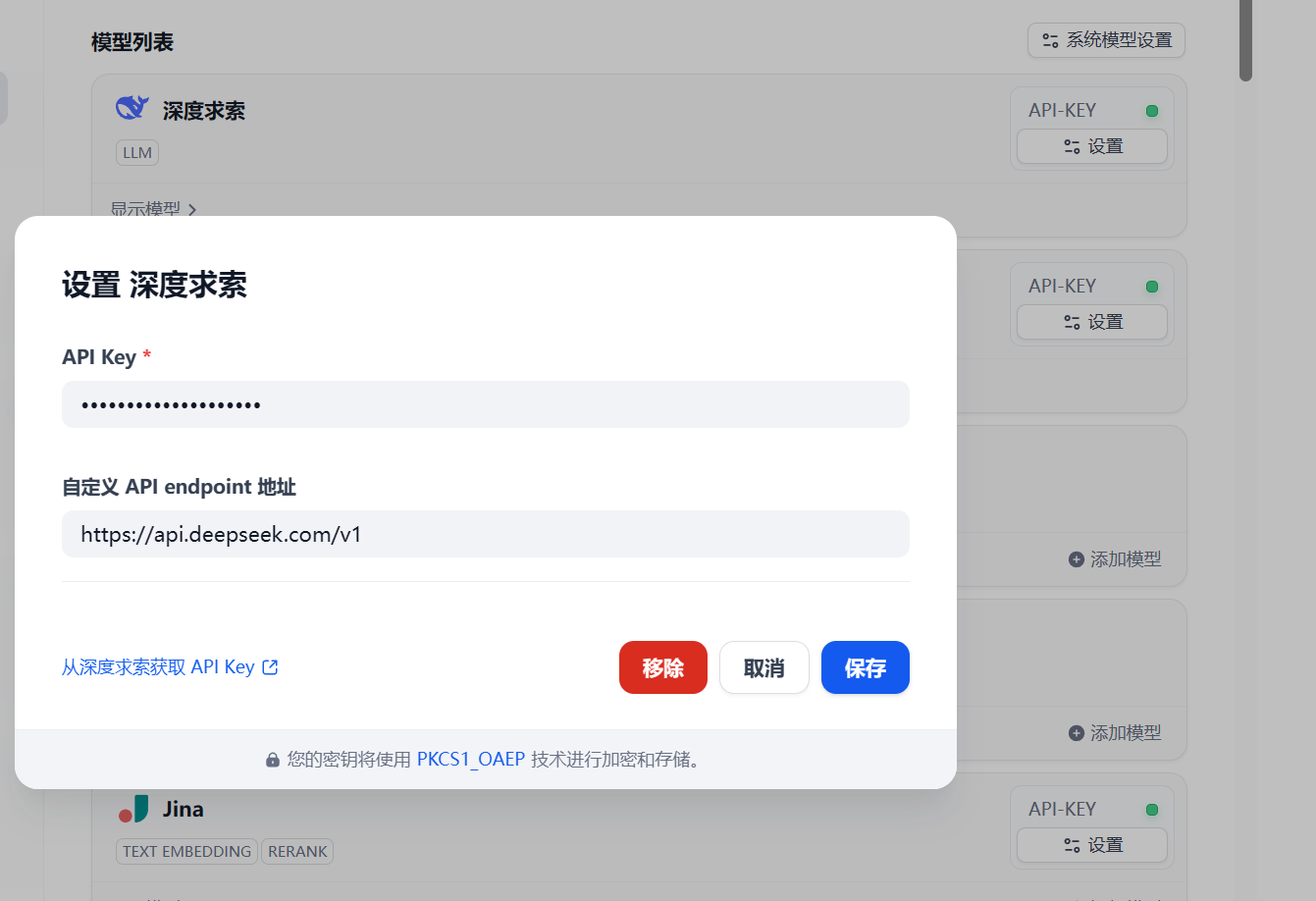Focus the API Key password field

point(485,404)
